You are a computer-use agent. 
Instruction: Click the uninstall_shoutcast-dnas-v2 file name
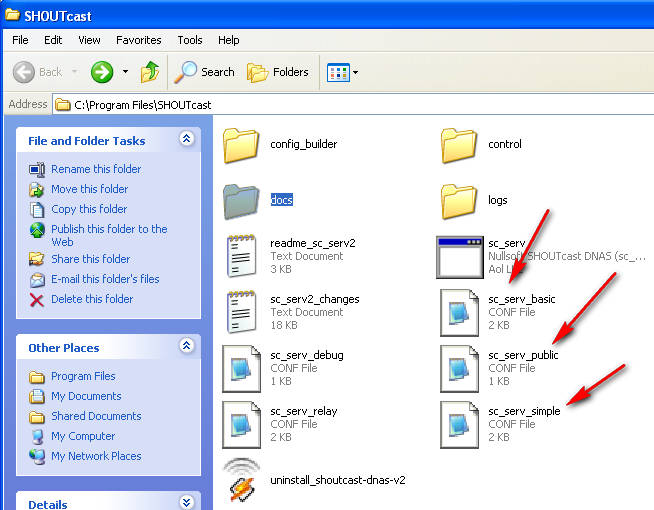pos(338,480)
